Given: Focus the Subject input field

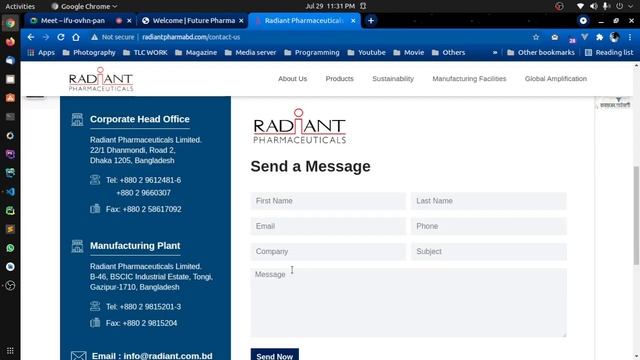Looking at the screenshot, I should pyautogui.click(x=489, y=251).
